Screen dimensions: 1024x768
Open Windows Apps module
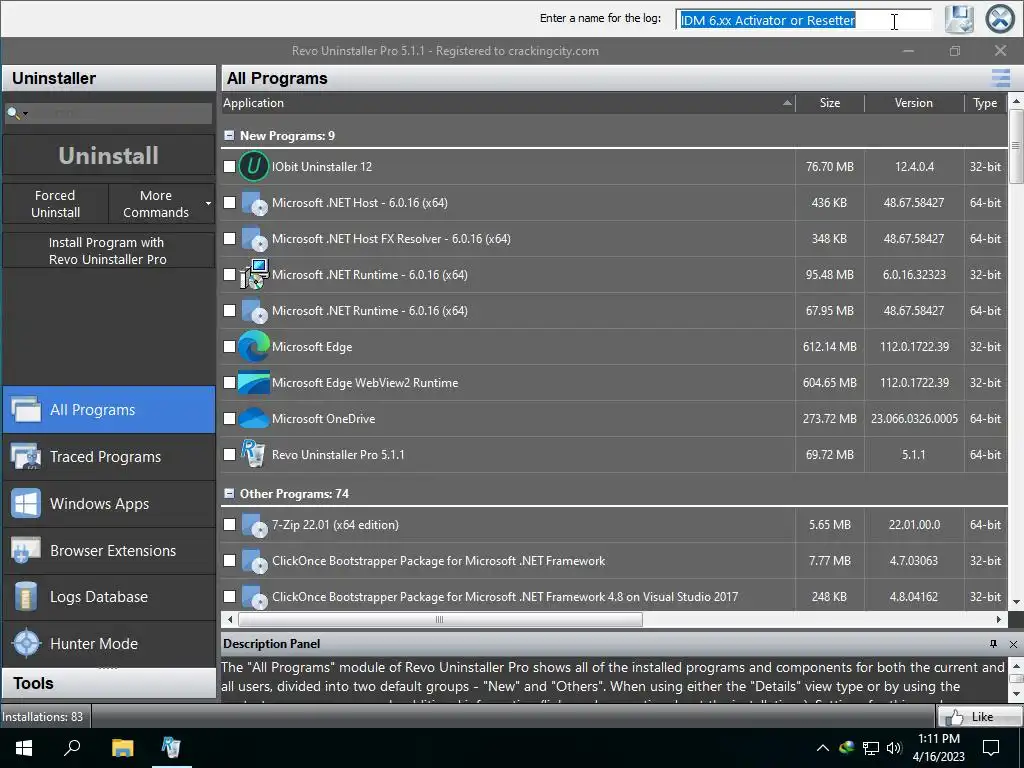109,504
